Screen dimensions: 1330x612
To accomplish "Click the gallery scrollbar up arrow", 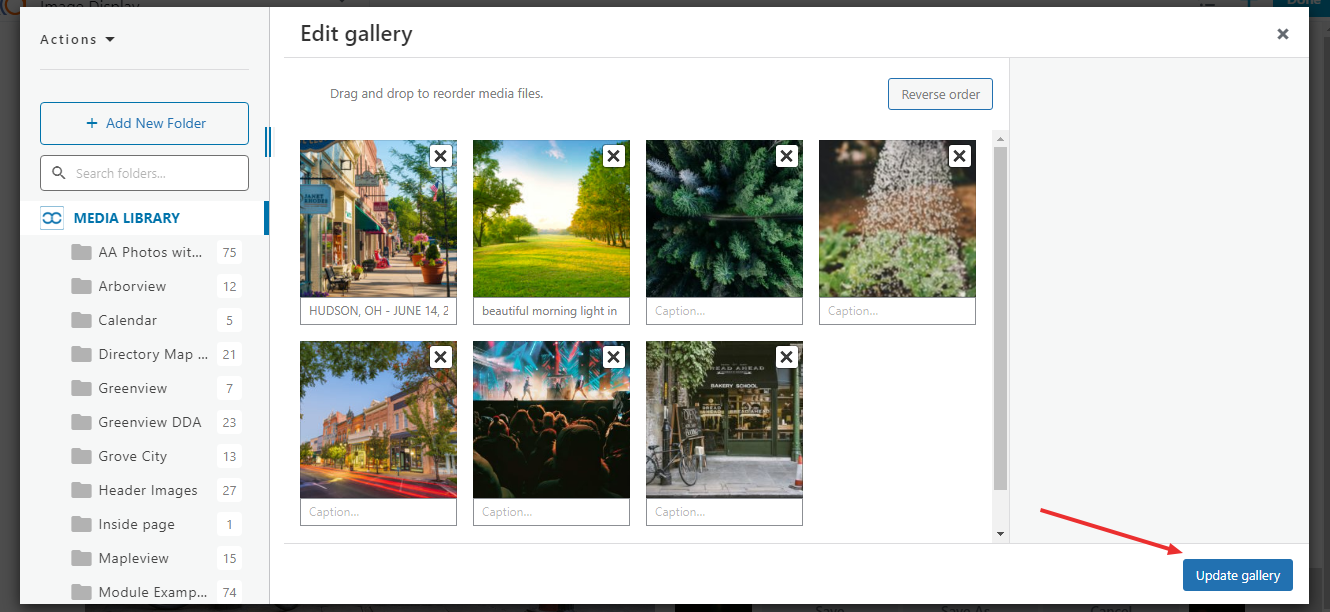I will tap(1000, 138).
